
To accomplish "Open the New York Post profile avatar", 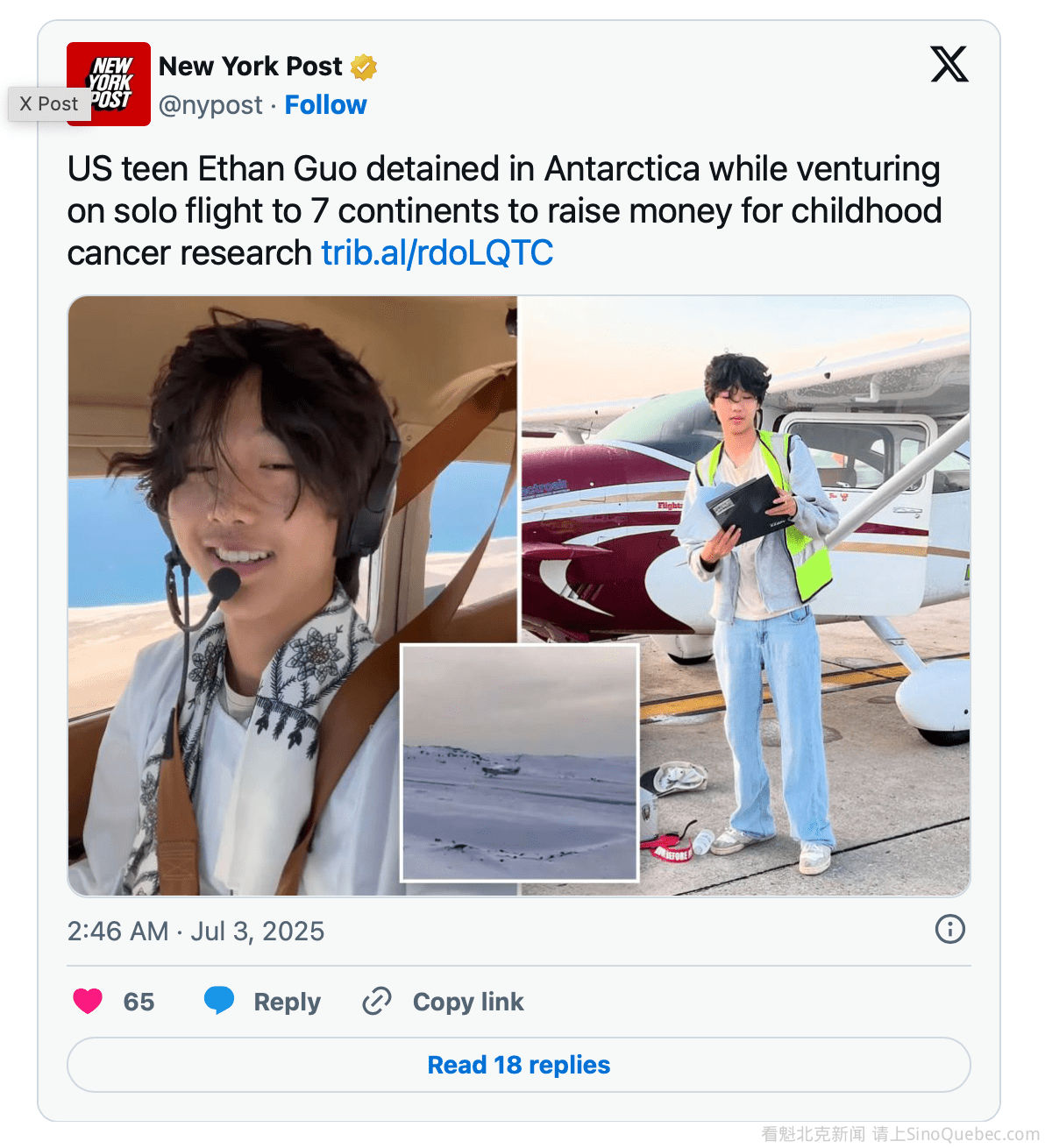I will click(x=109, y=84).
